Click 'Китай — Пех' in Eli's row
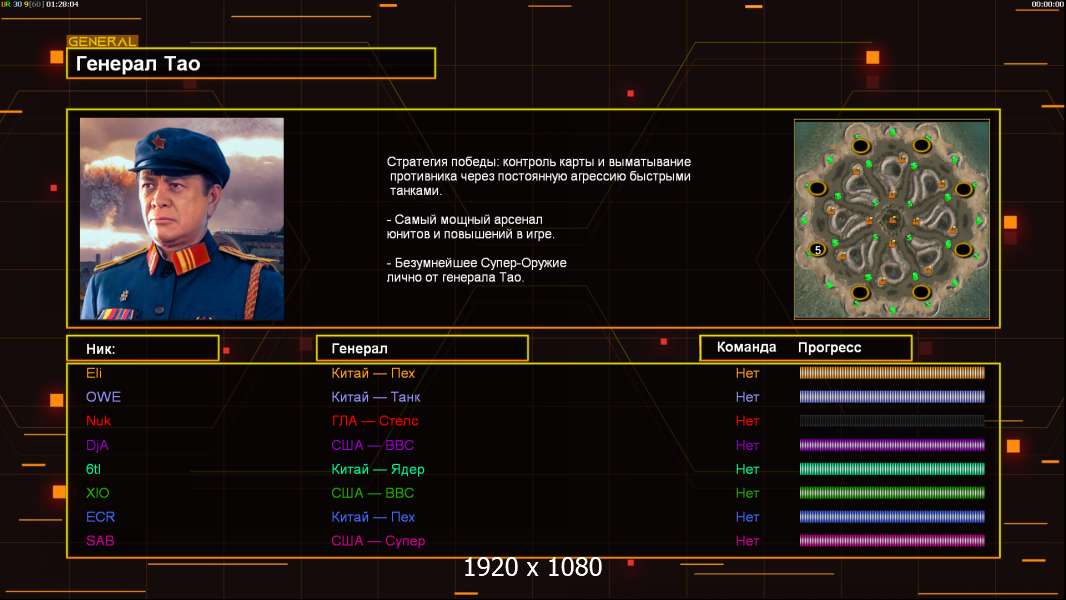 pos(373,373)
